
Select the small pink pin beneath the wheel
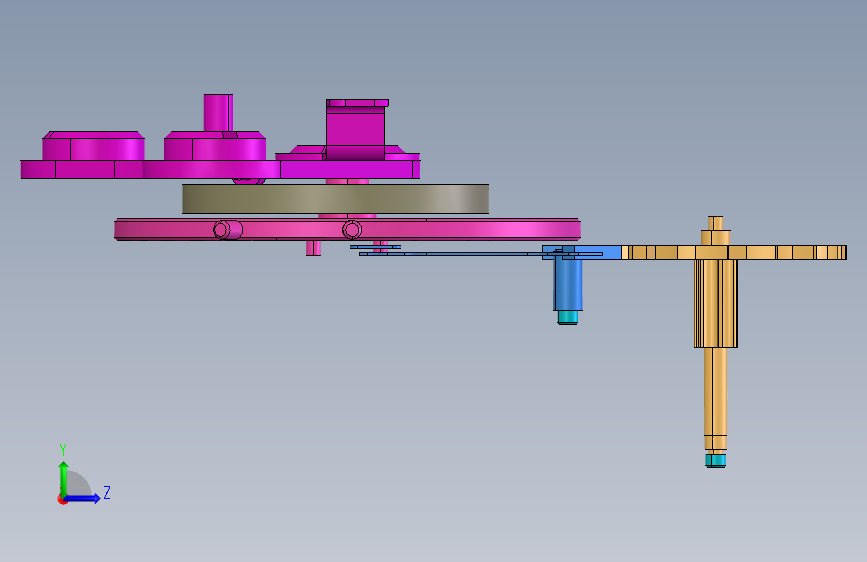coord(314,248)
